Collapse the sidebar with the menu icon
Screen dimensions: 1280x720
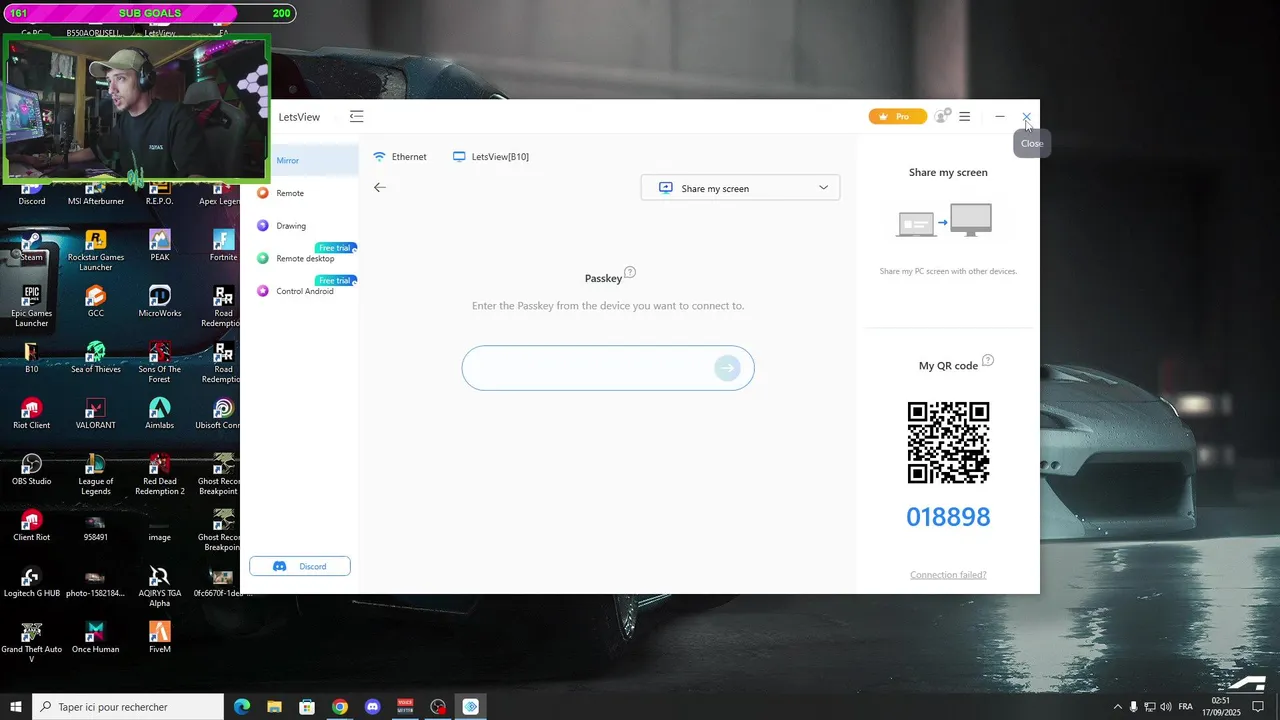(356, 117)
